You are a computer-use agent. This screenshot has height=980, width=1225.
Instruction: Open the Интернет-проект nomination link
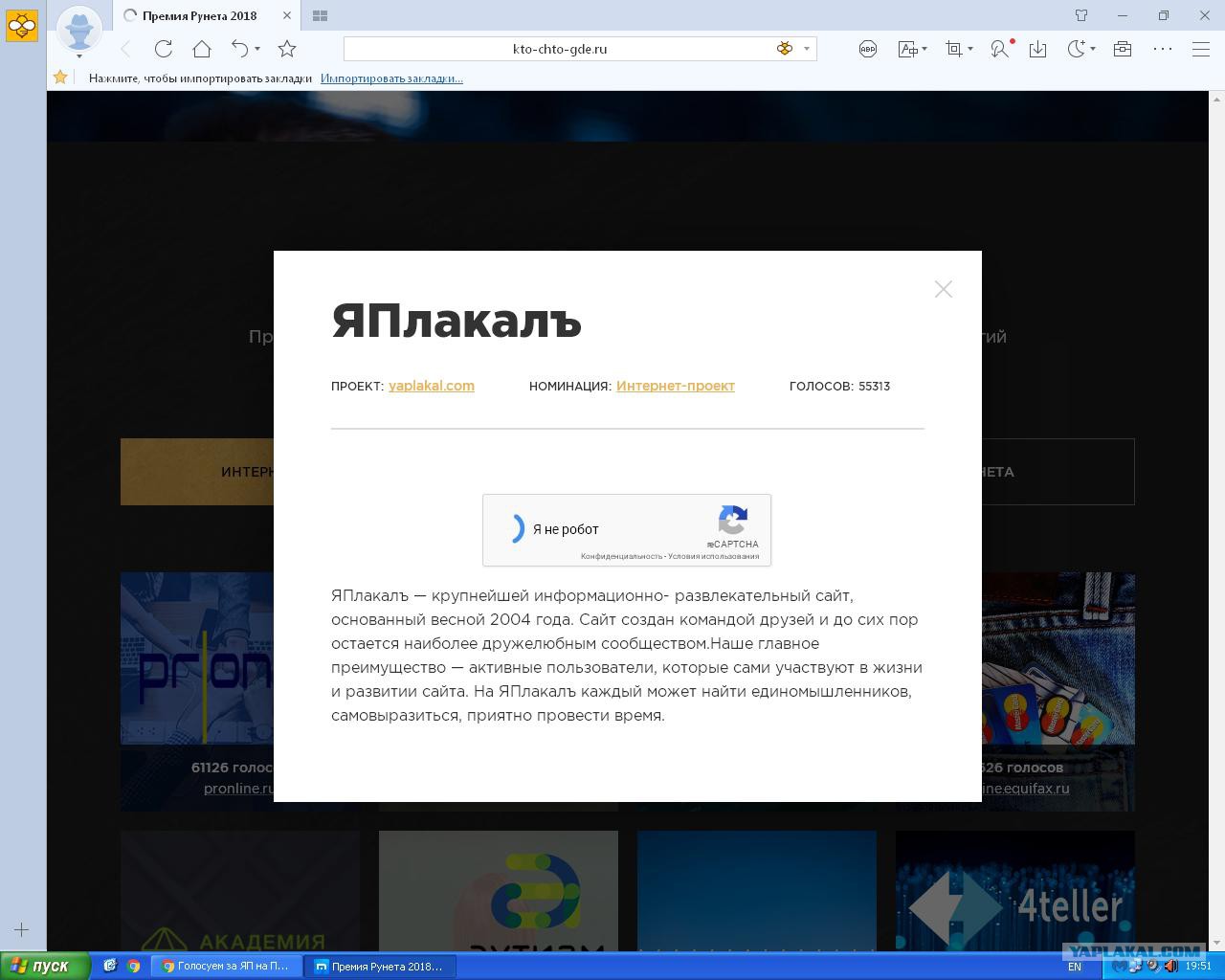tap(676, 386)
